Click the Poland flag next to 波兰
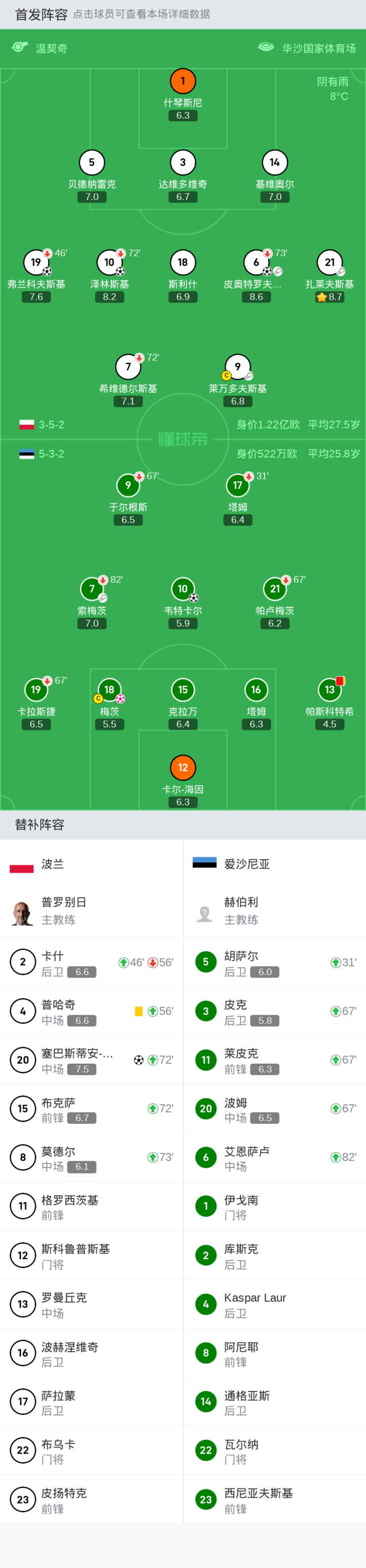 point(22,864)
